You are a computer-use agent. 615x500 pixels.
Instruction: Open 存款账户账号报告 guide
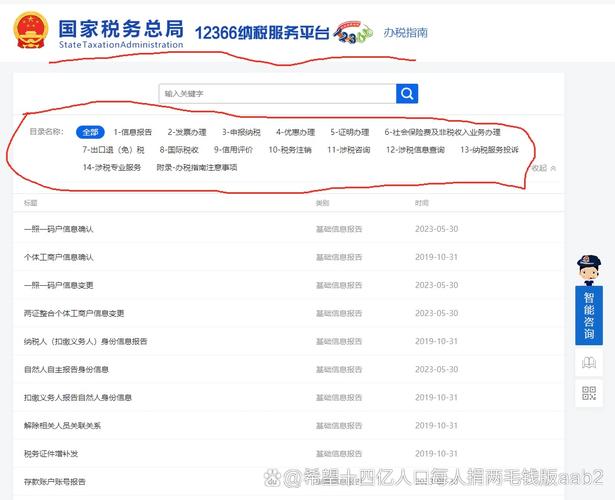coord(55,482)
